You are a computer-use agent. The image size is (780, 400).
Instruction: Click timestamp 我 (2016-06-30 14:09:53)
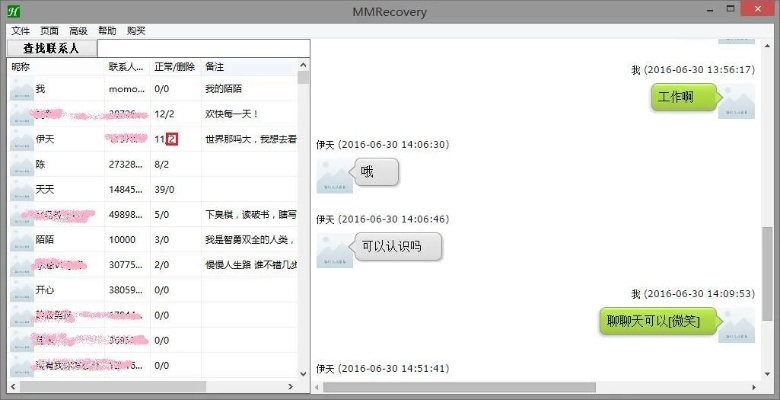[x=693, y=294]
